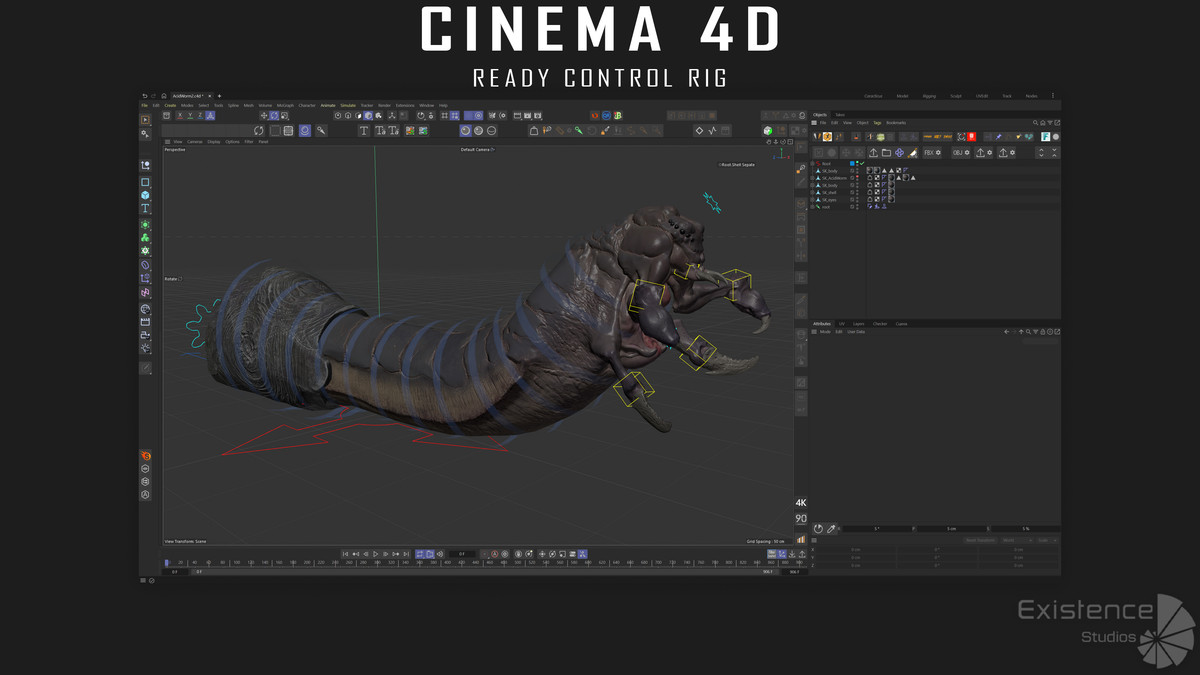
Task: Click the 4K viewport icon
Action: pos(800,502)
